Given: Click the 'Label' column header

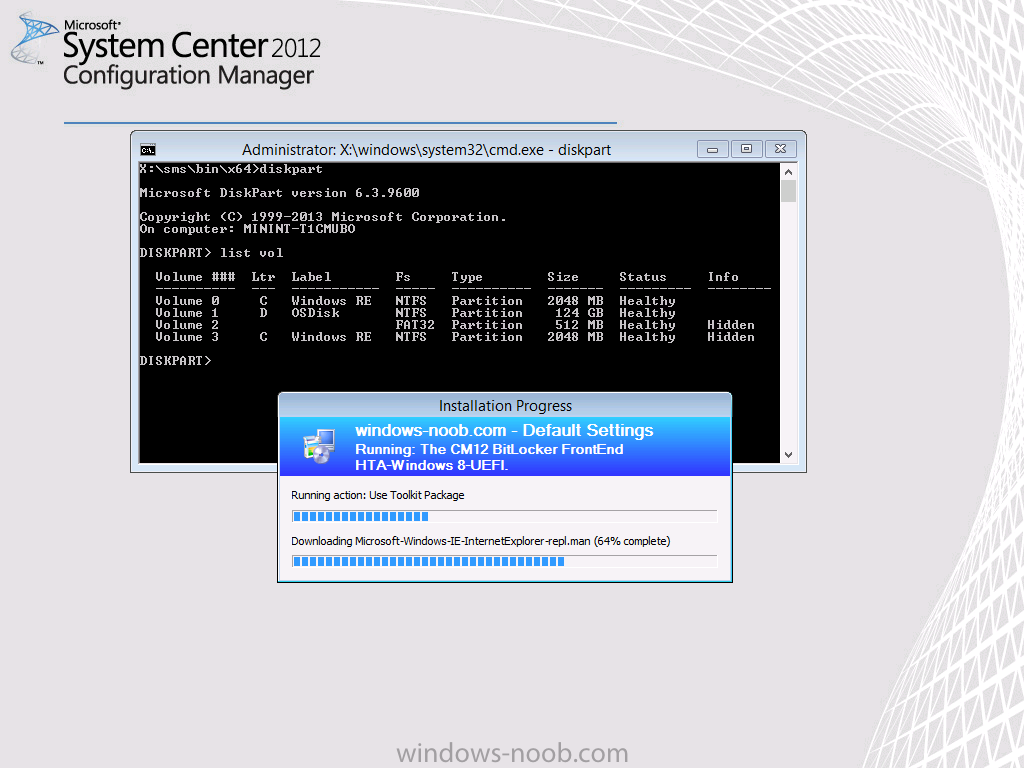Looking at the screenshot, I should [312, 277].
